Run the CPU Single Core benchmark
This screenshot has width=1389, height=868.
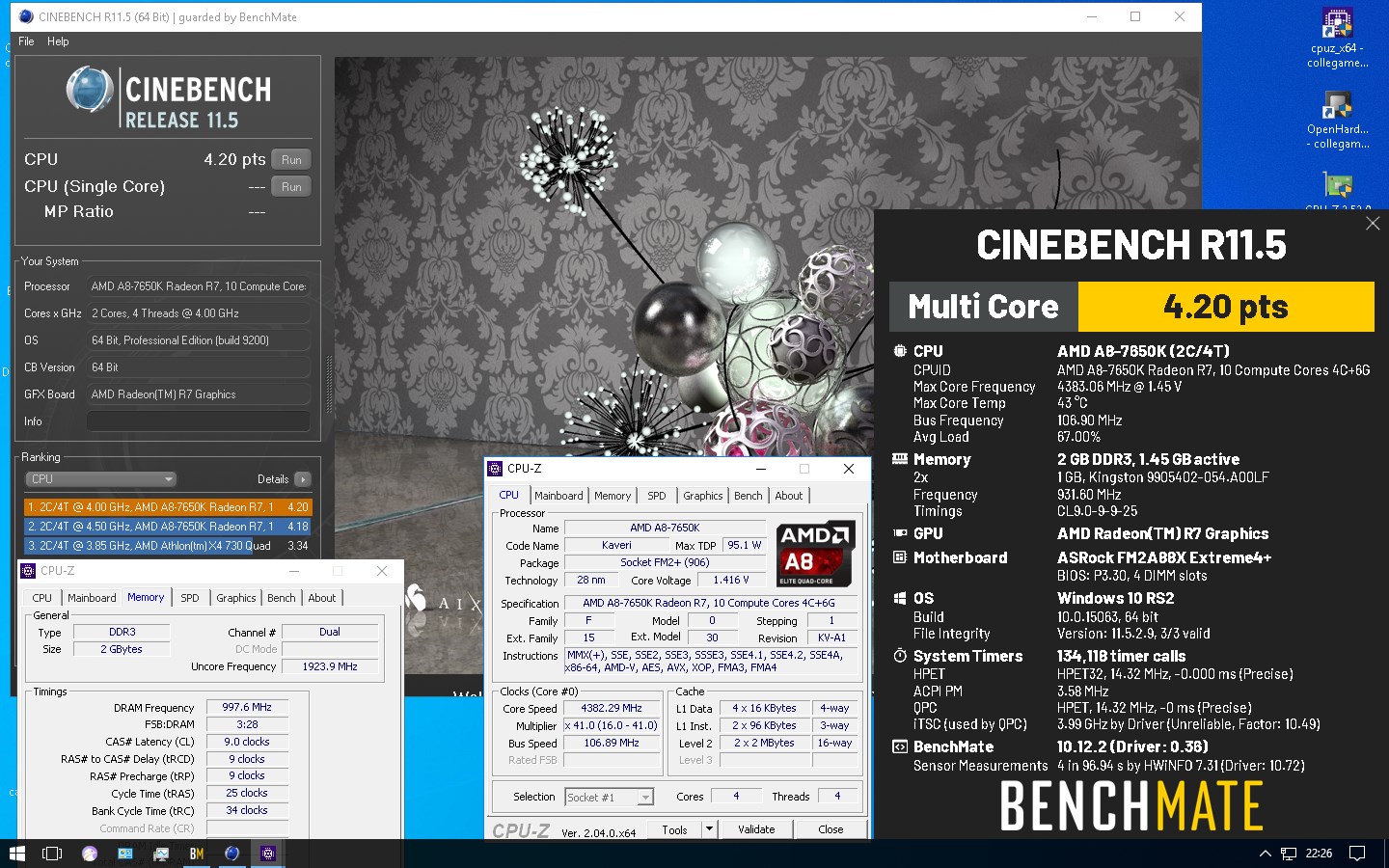(x=291, y=187)
